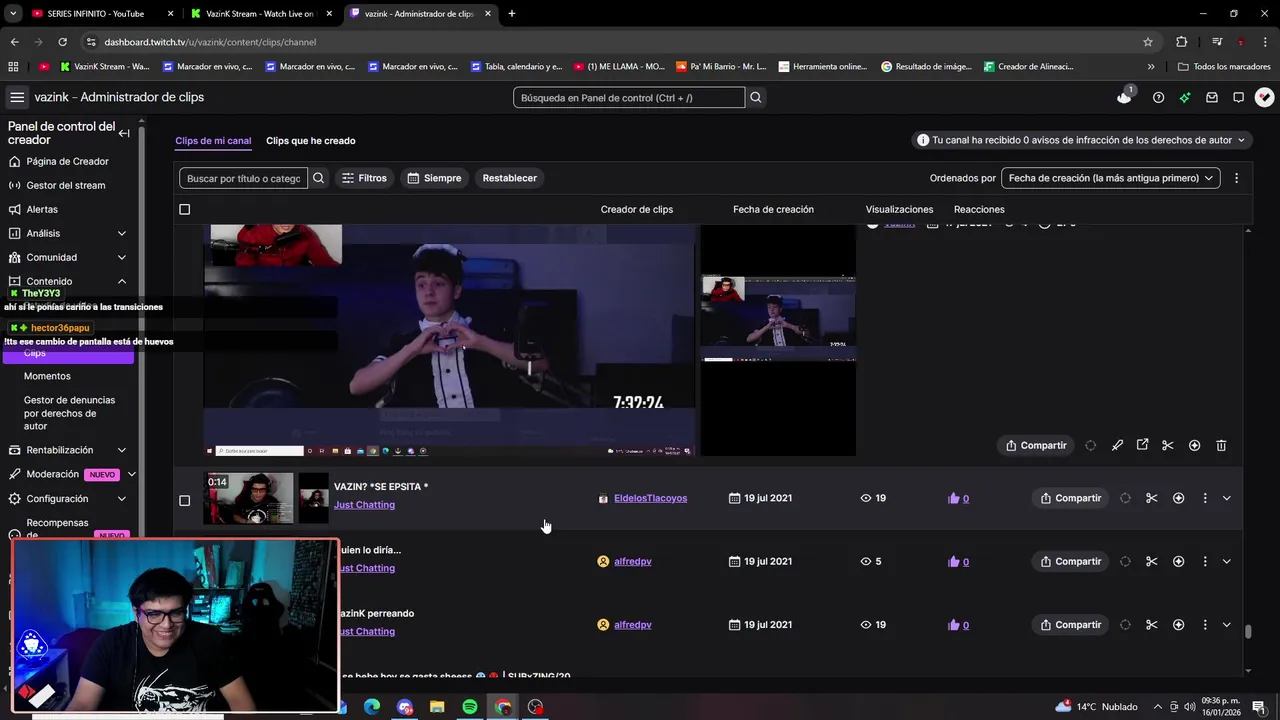Click the clips list vertical scrollbar thumb
This screenshot has height=720, width=1280.
click(1248, 631)
